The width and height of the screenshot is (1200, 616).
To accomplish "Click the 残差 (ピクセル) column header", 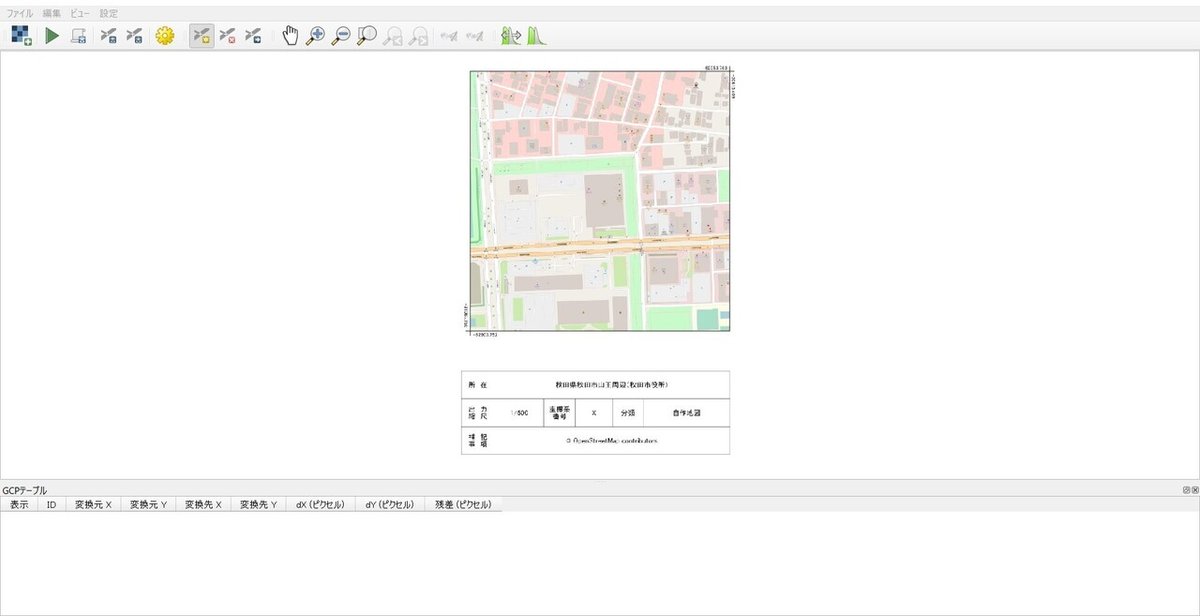I will 463,505.
